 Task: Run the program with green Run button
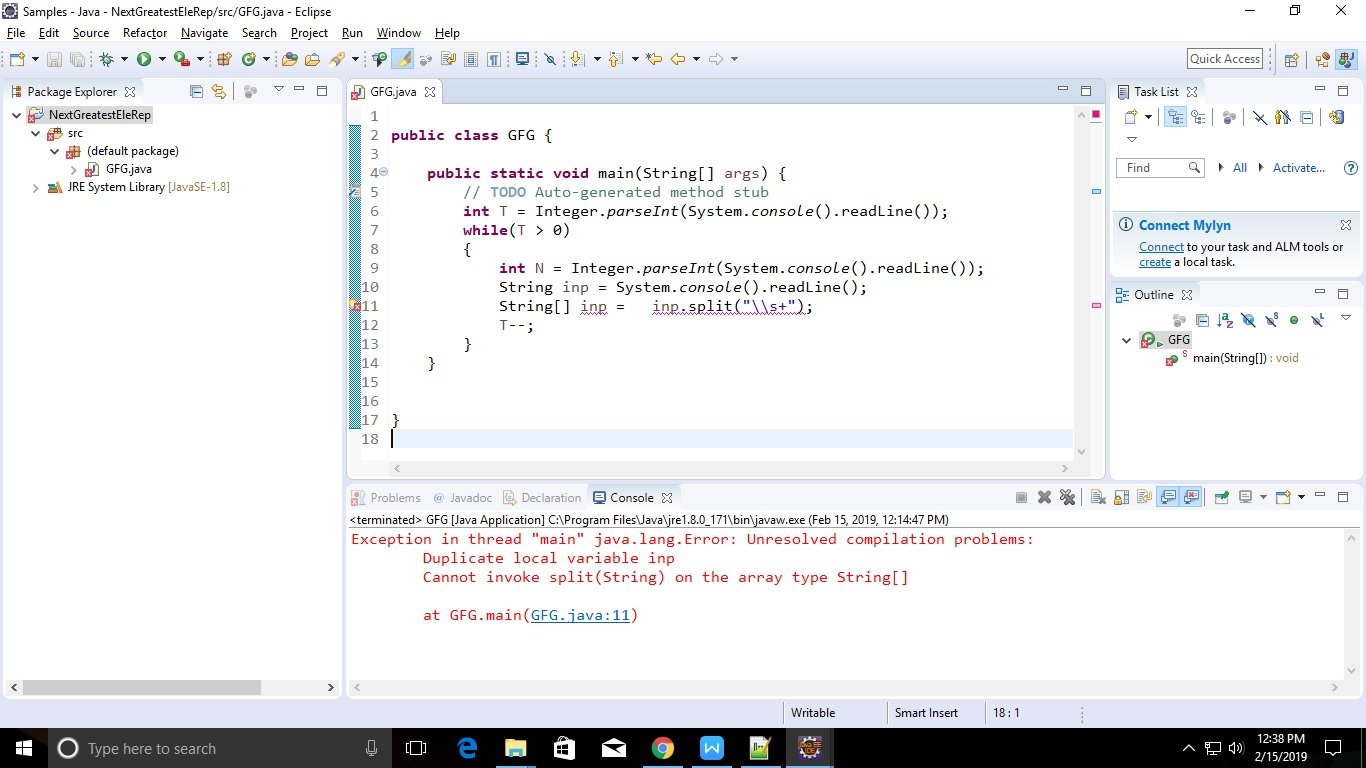(144, 59)
